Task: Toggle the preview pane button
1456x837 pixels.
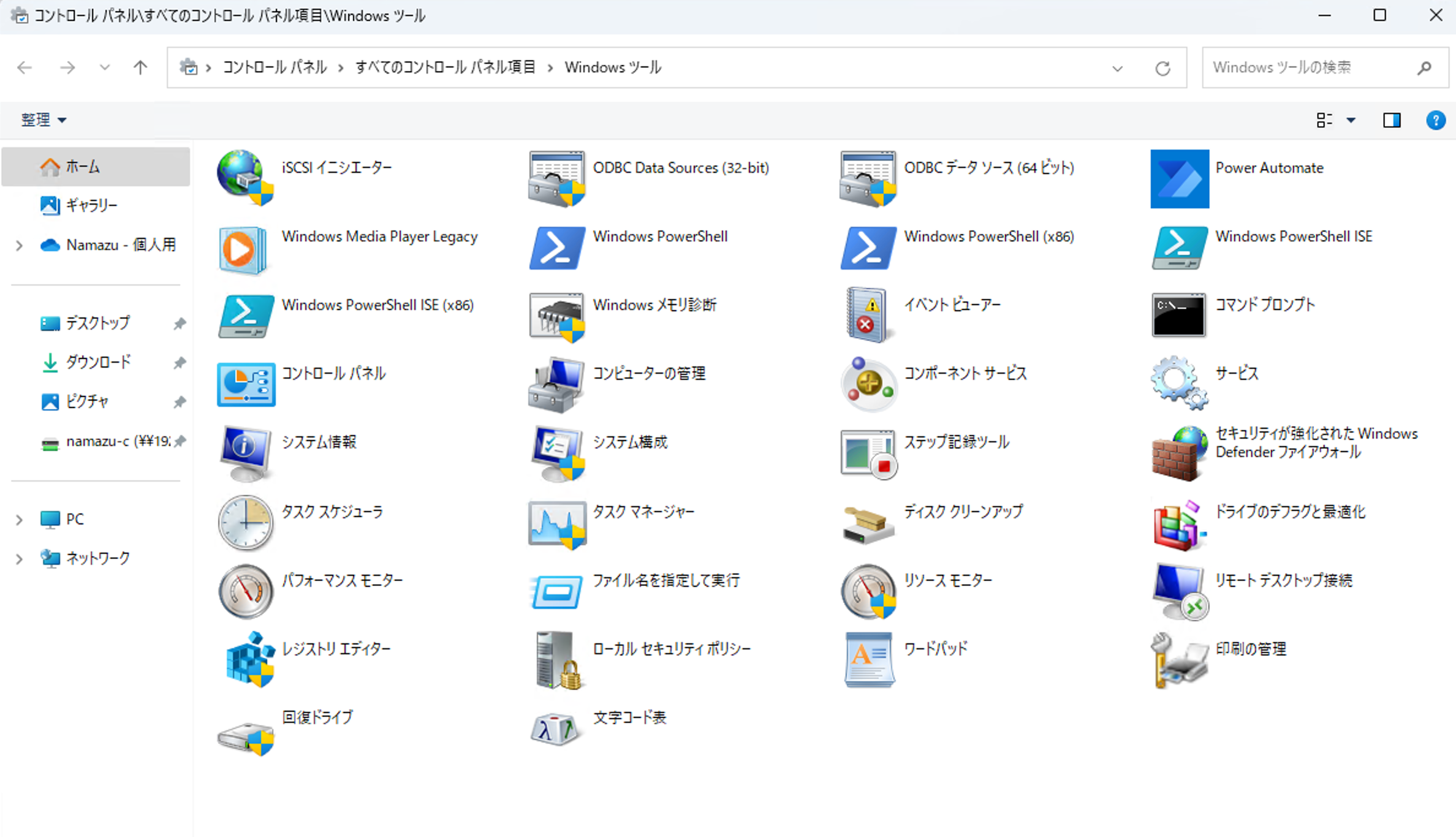Action: (x=1392, y=120)
